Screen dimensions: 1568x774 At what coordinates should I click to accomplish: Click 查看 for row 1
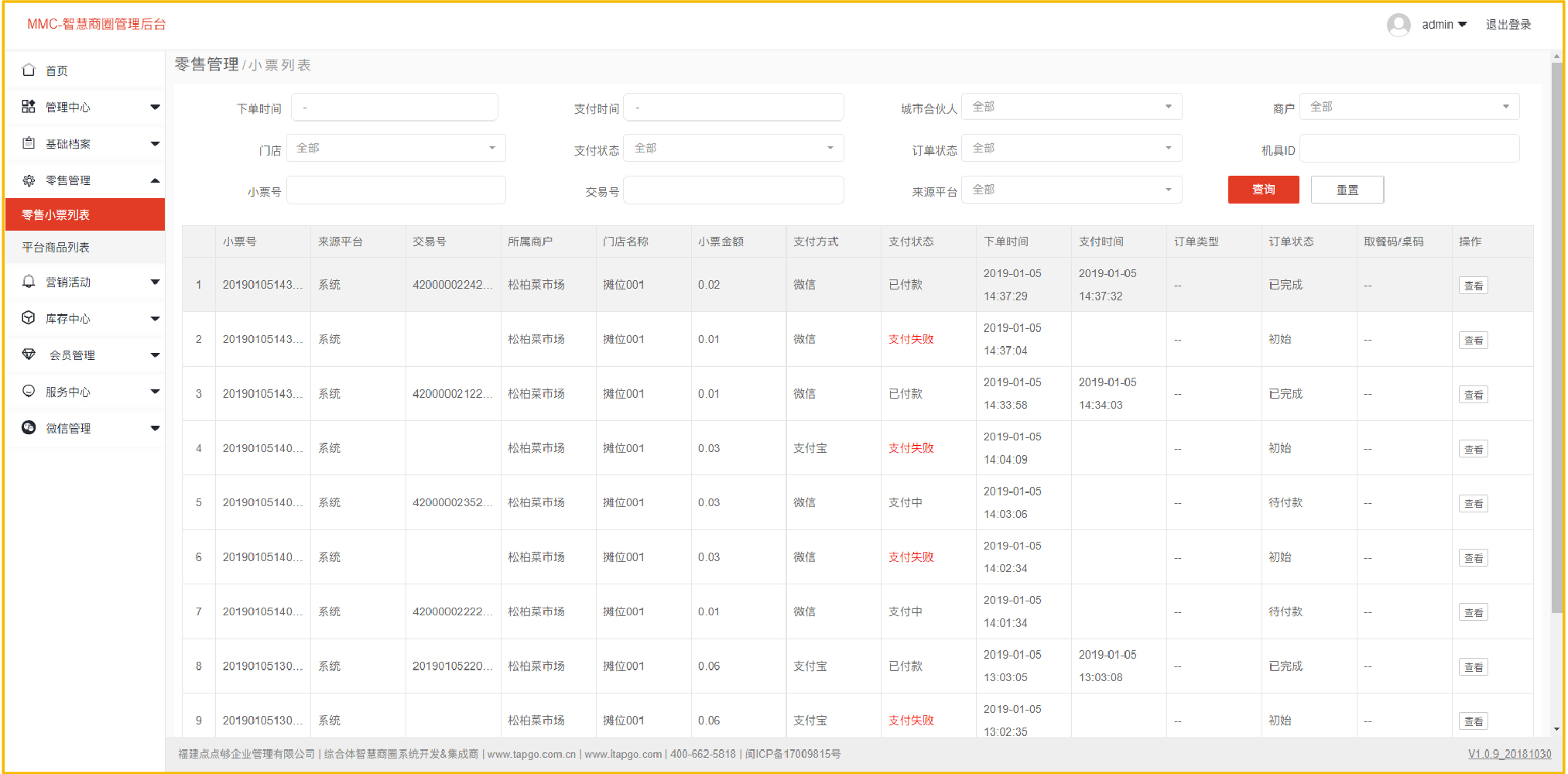(1474, 286)
